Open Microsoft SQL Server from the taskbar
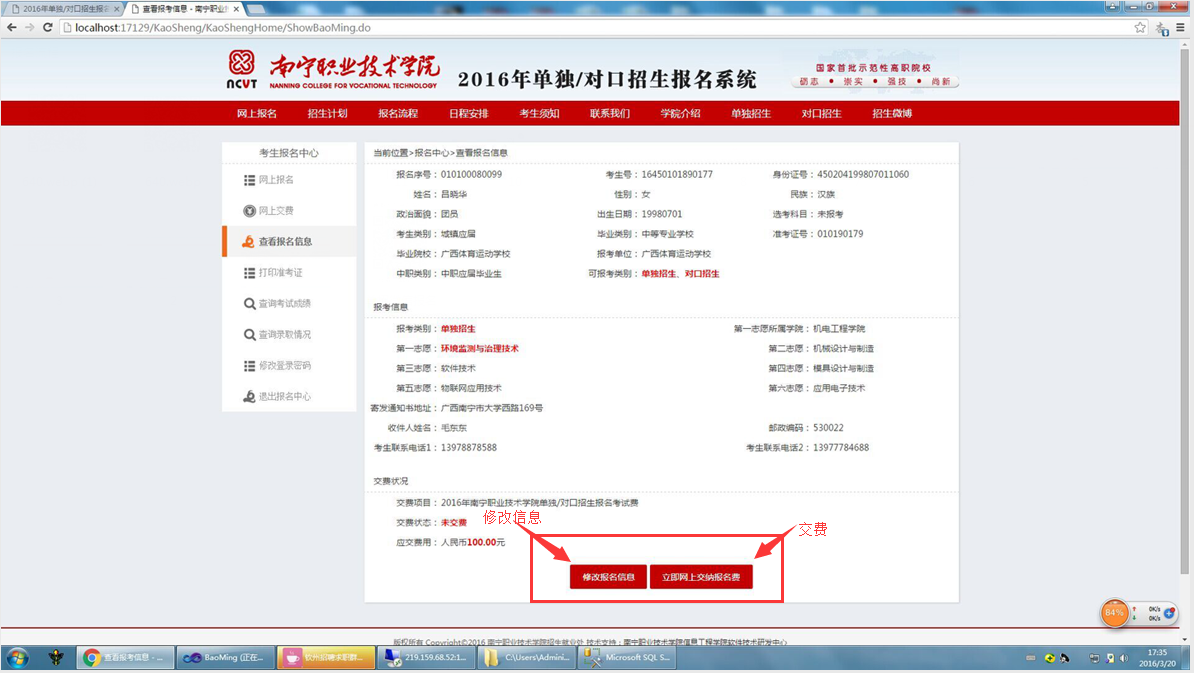This screenshot has width=1194, height=673. pyautogui.click(x=629, y=657)
